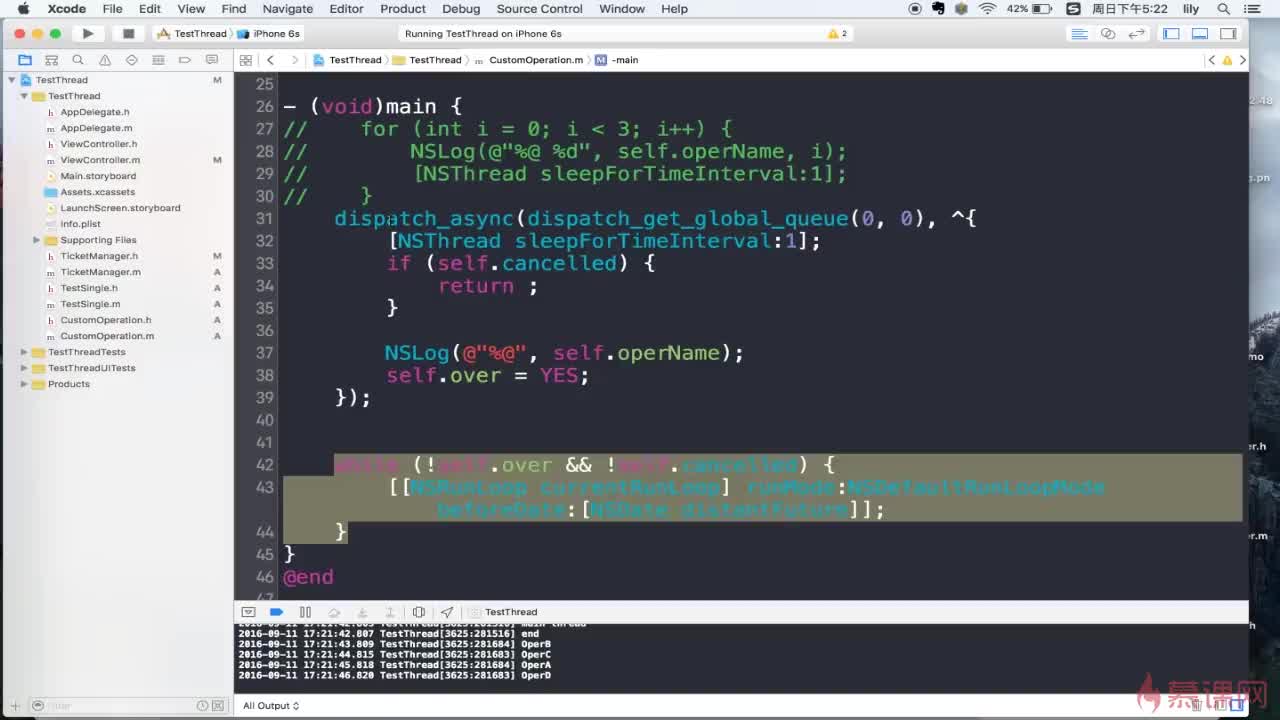This screenshot has height=720, width=1280.
Task: Open the Report navigator
Action: (212, 60)
